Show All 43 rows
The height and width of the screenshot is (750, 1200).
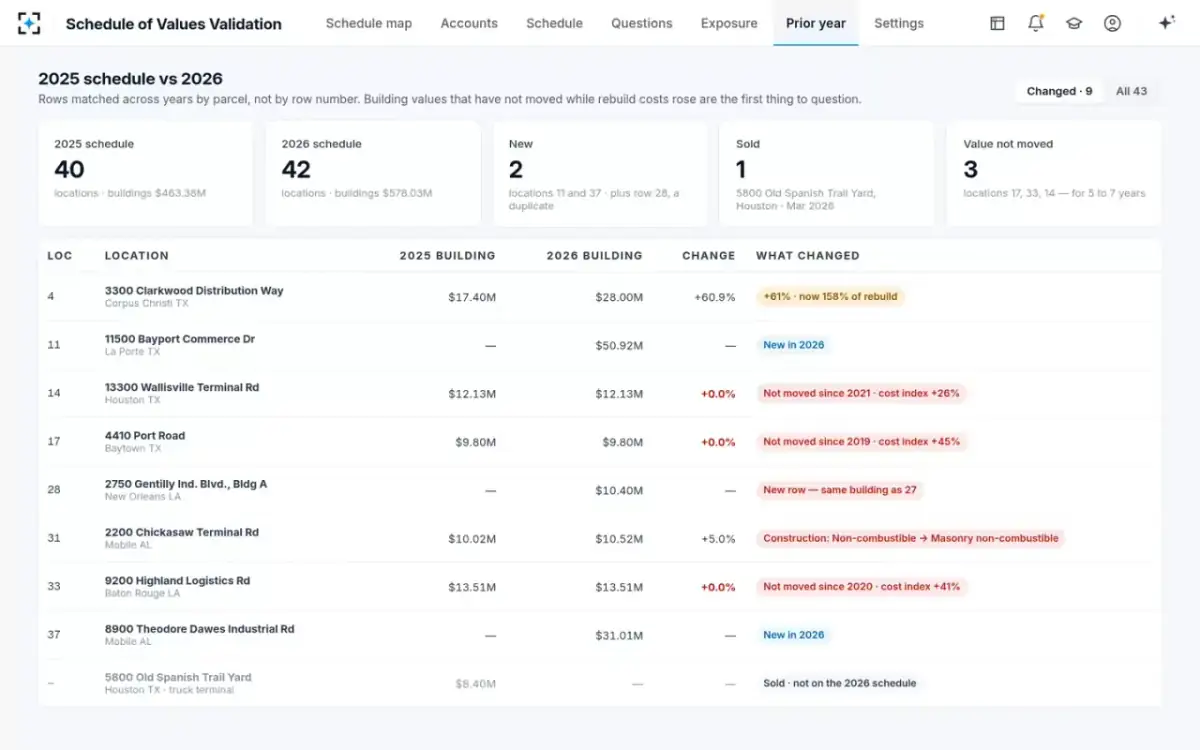click(x=1132, y=91)
